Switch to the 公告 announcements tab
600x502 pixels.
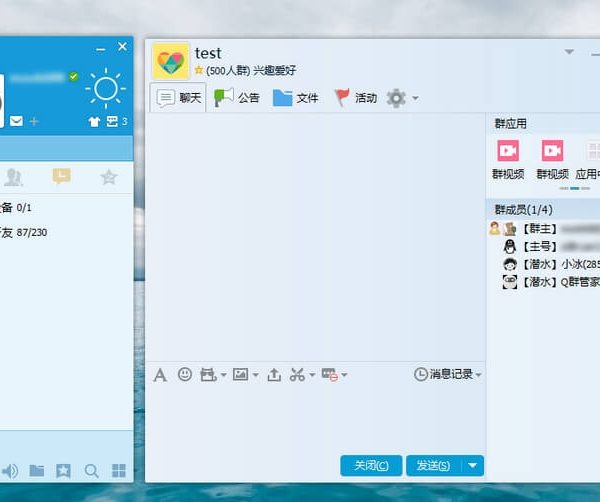pos(237,98)
